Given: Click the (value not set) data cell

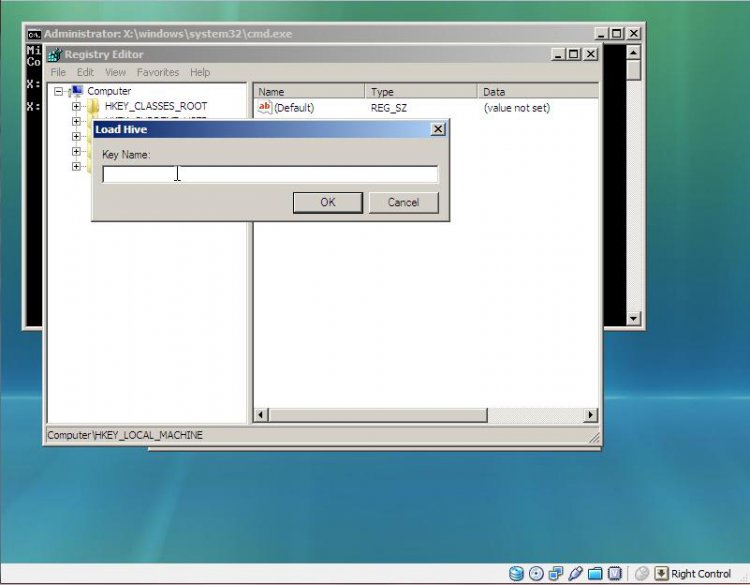Looking at the screenshot, I should pyautogui.click(x=517, y=108).
